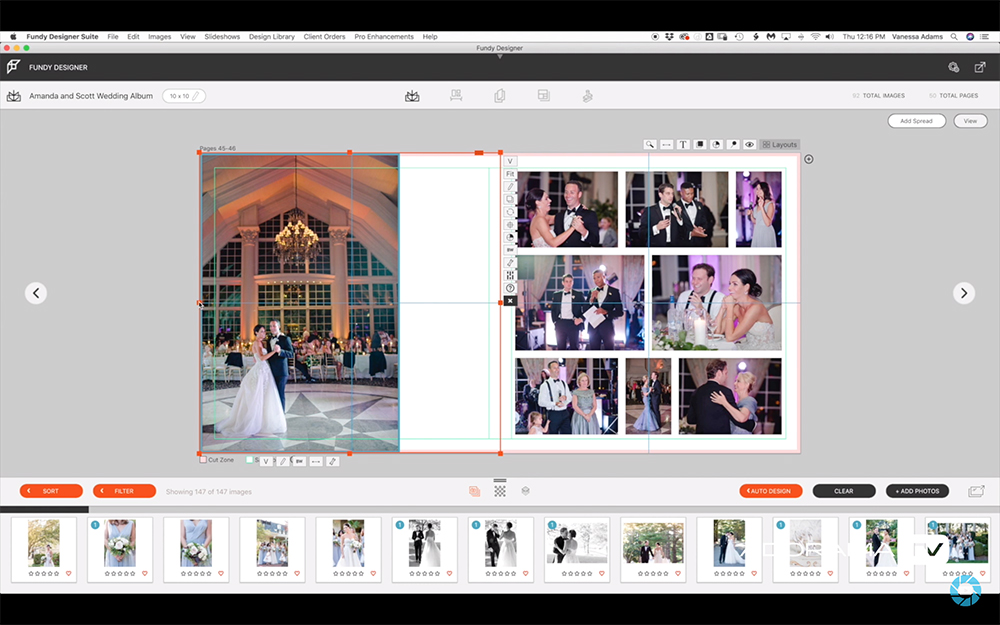Toggle the eye preview icon above the spread
The height and width of the screenshot is (625, 1000).
[x=749, y=145]
